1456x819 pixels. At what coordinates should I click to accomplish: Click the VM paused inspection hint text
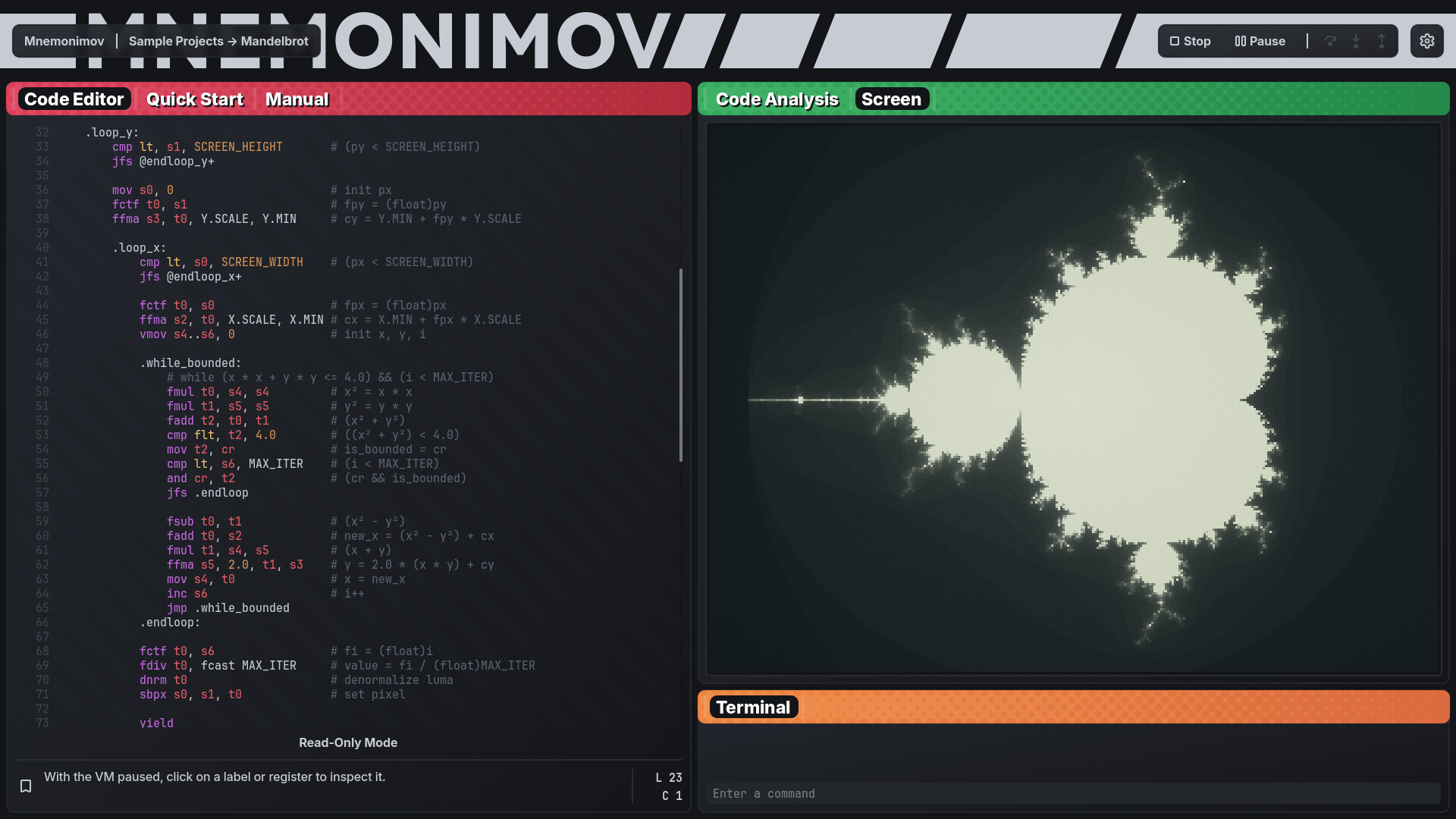pyautogui.click(x=215, y=777)
